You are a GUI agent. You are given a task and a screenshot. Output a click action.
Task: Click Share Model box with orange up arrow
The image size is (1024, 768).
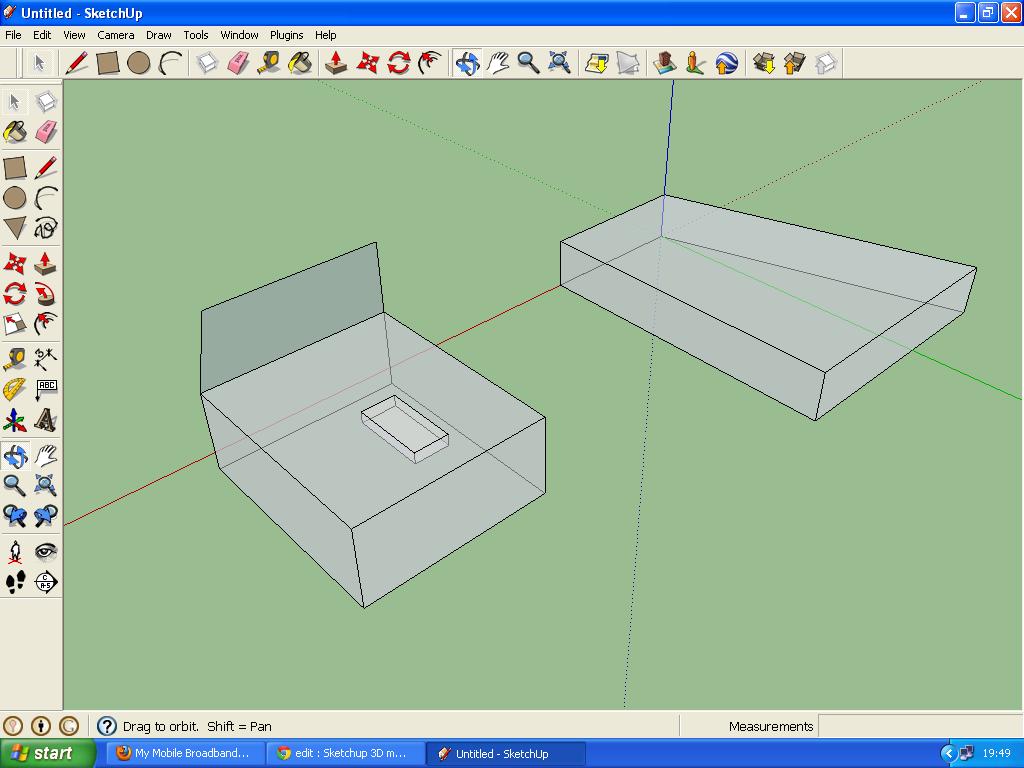point(794,63)
